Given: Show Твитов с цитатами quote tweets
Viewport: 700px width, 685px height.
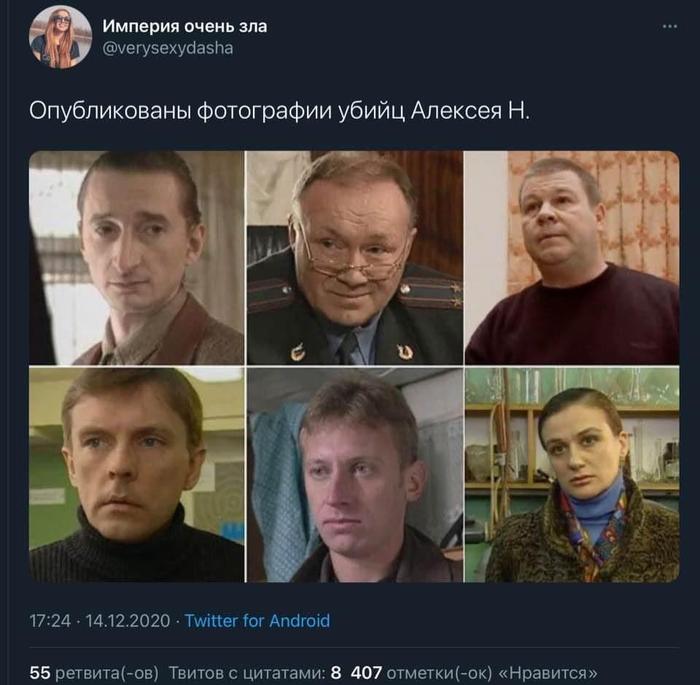Looking at the screenshot, I should (247, 672).
